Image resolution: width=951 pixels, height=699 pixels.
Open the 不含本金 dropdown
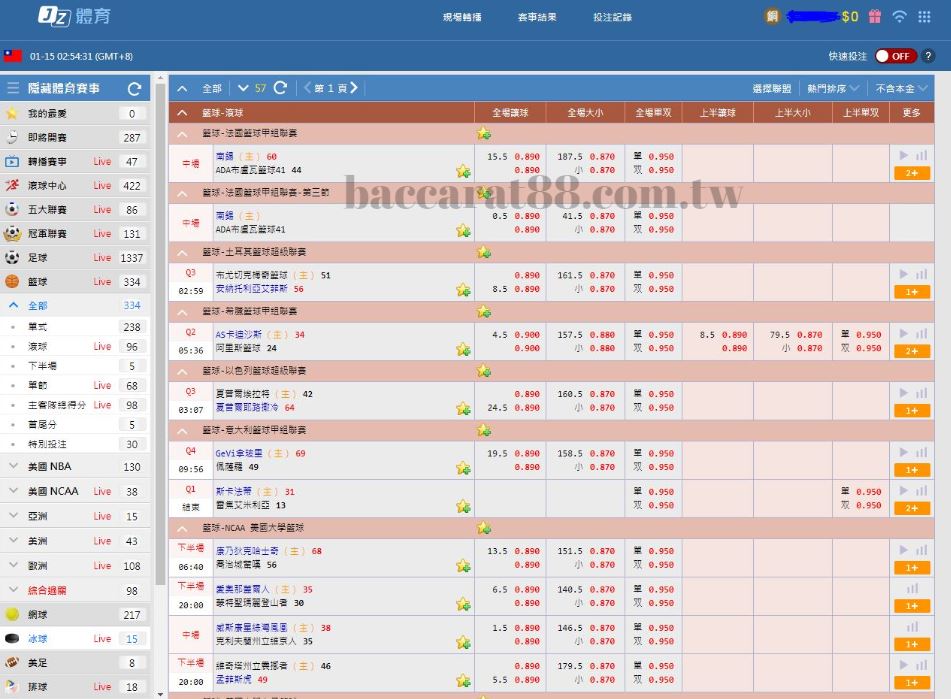[895, 88]
